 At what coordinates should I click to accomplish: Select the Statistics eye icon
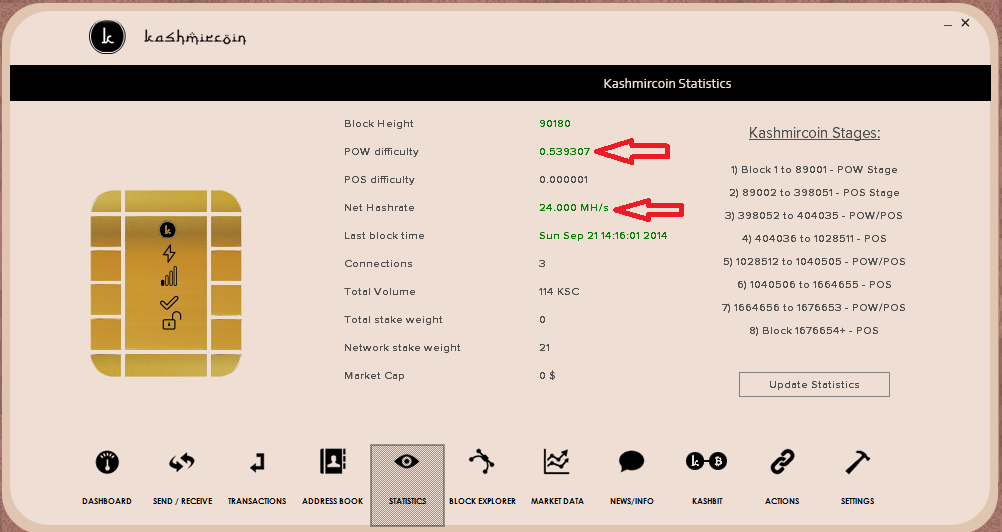(x=407, y=461)
